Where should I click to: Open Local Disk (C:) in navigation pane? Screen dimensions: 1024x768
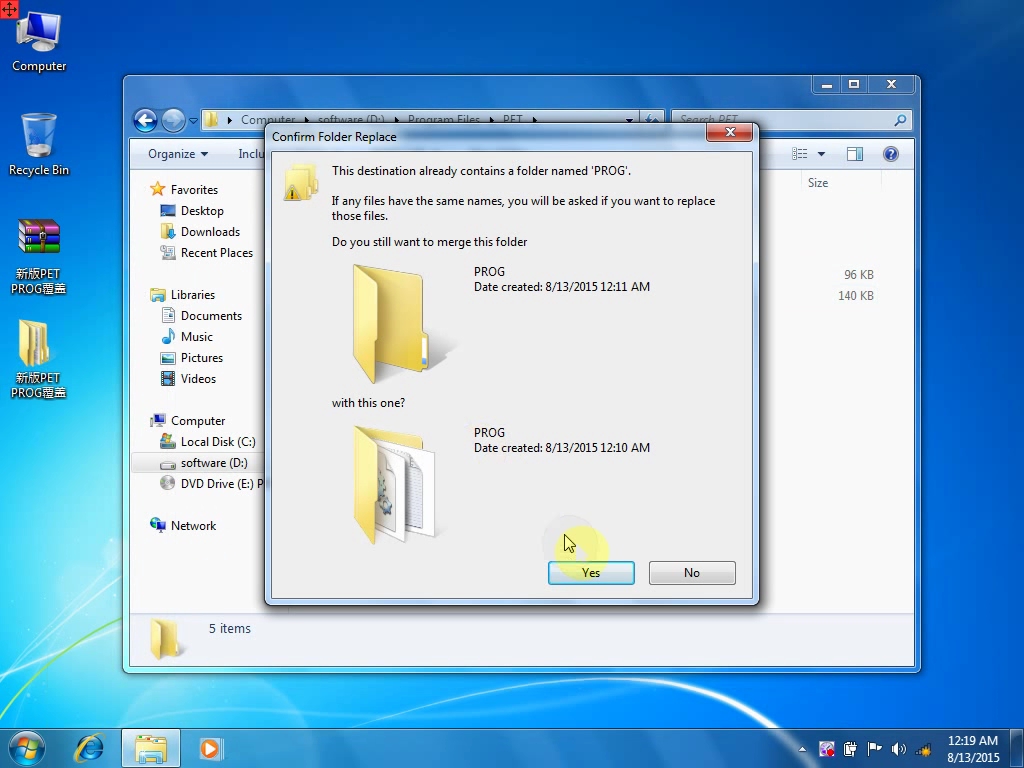[x=217, y=442]
